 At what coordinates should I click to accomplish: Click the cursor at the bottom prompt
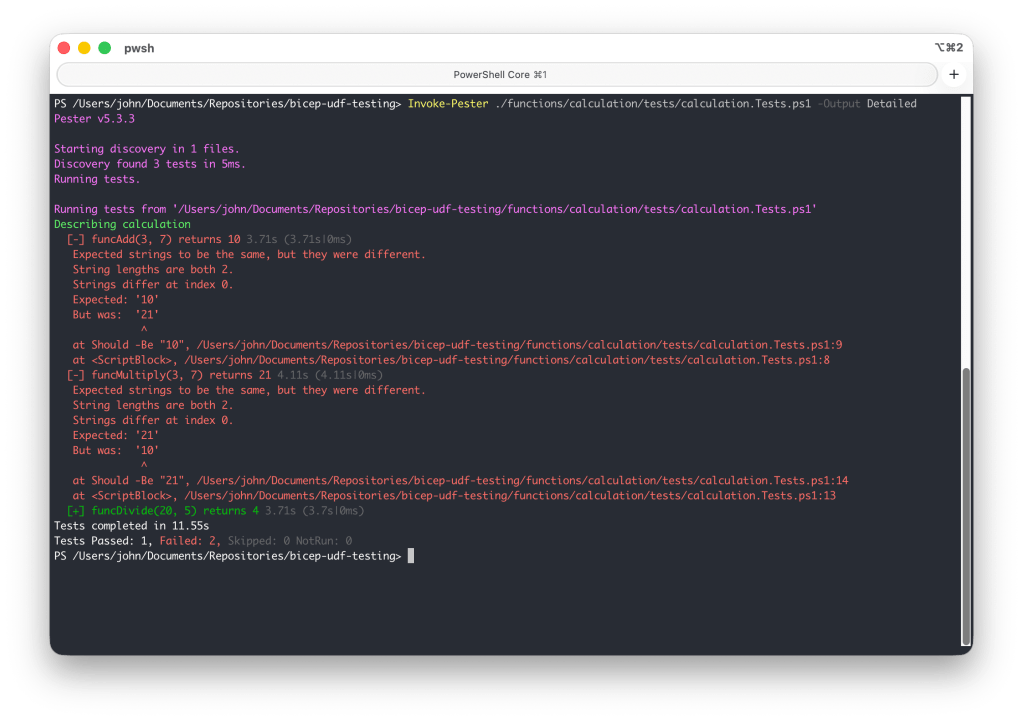click(x=410, y=556)
